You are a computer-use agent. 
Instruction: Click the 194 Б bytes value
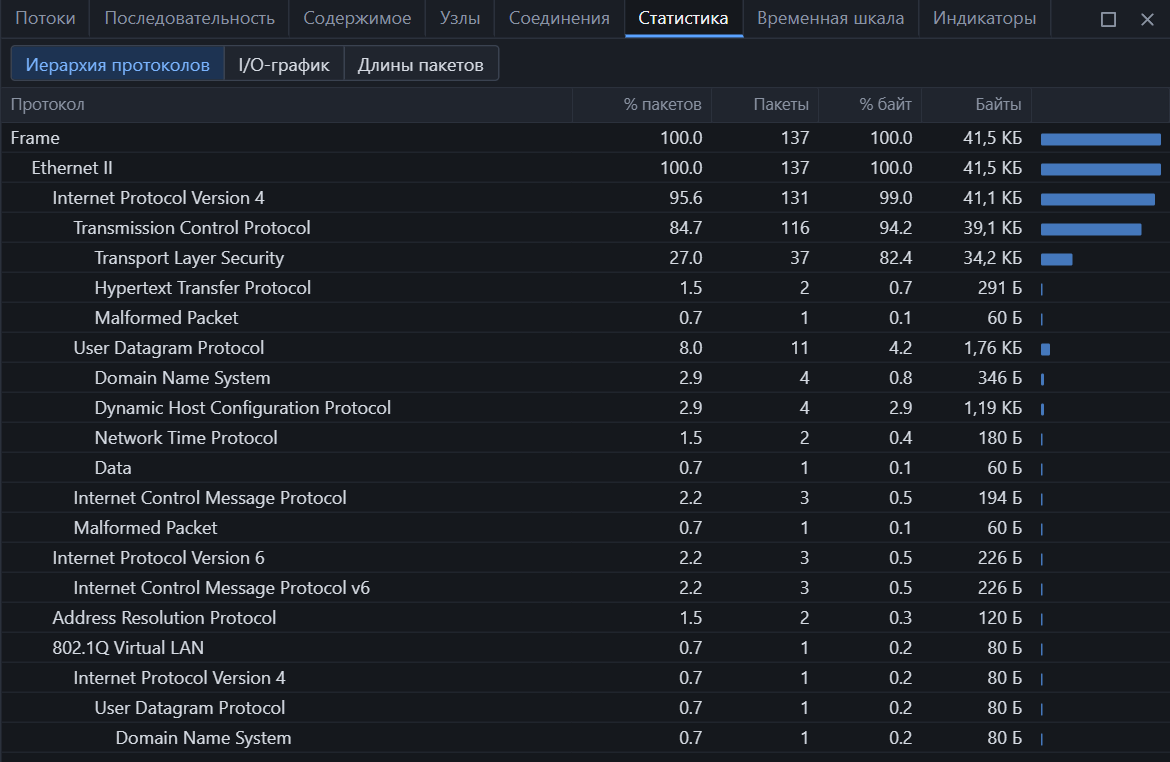(x=1000, y=498)
